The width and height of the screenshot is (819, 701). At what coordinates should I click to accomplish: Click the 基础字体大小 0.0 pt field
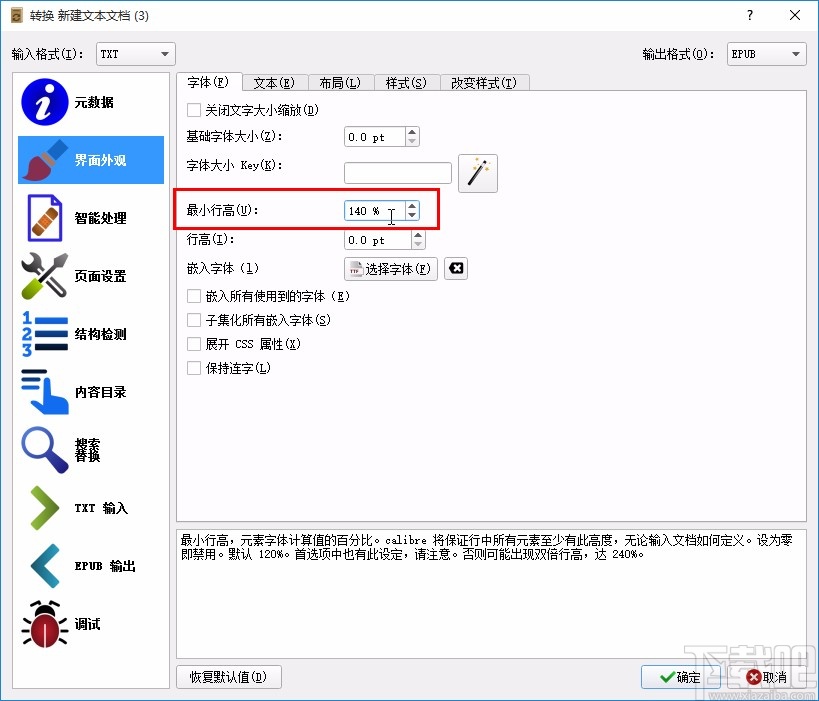[x=375, y=137]
